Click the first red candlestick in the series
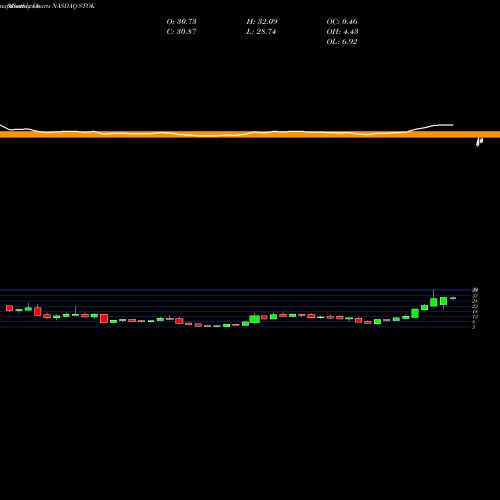The width and height of the screenshot is (500, 500). [x=9, y=308]
